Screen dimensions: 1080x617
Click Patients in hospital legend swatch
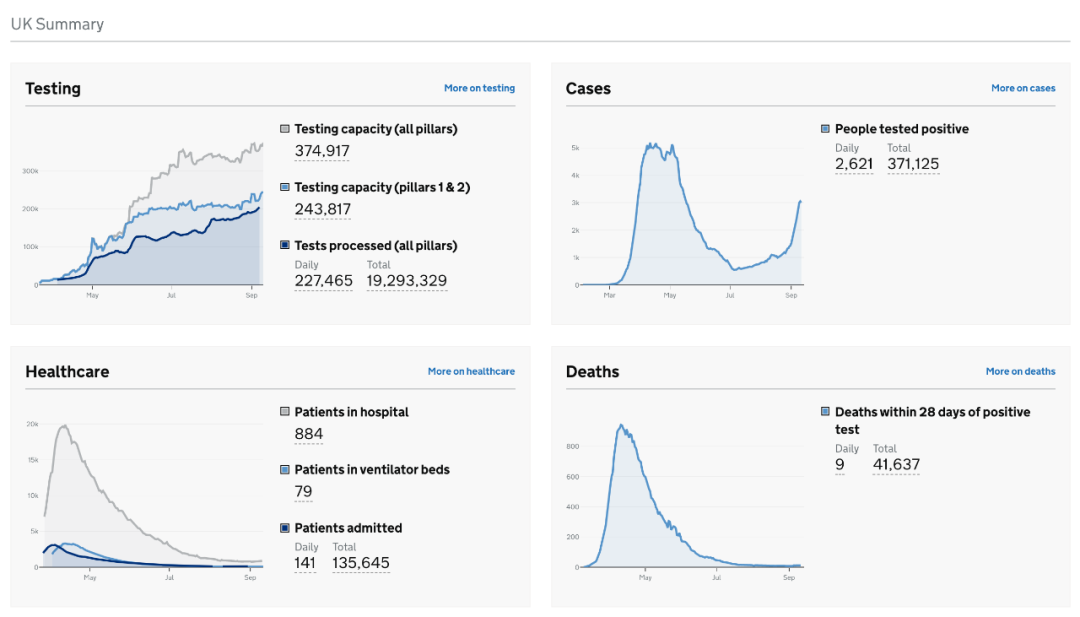[x=284, y=412]
